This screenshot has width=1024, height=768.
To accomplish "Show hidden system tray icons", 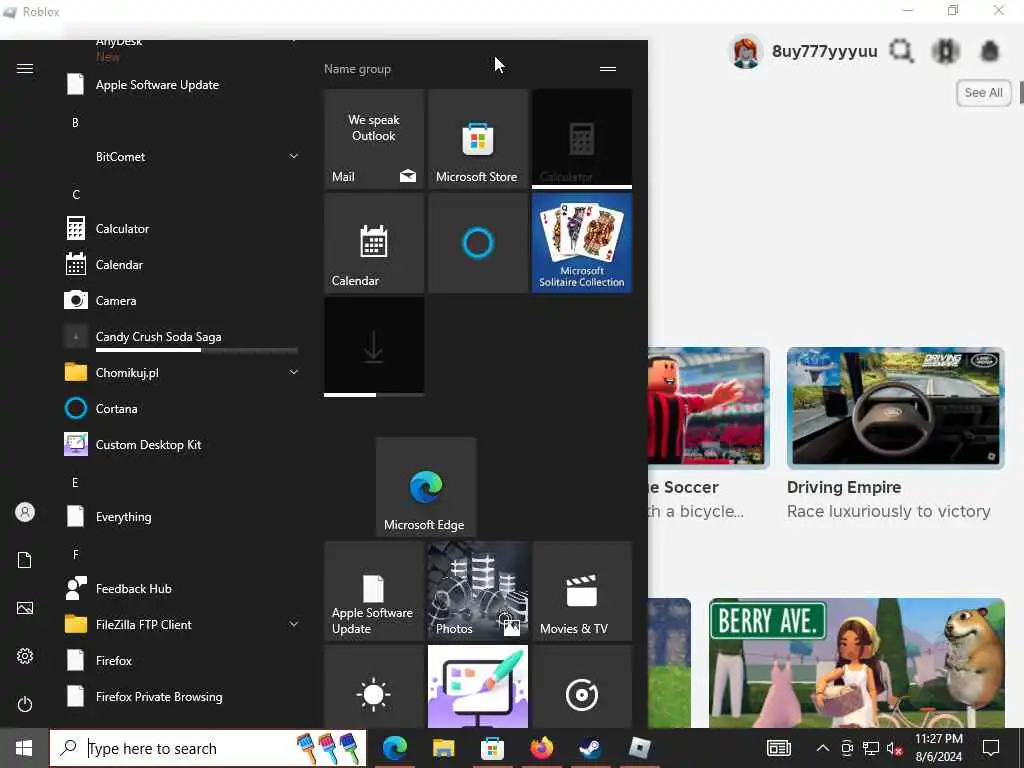I will pyautogui.click(x=823, y=748).
